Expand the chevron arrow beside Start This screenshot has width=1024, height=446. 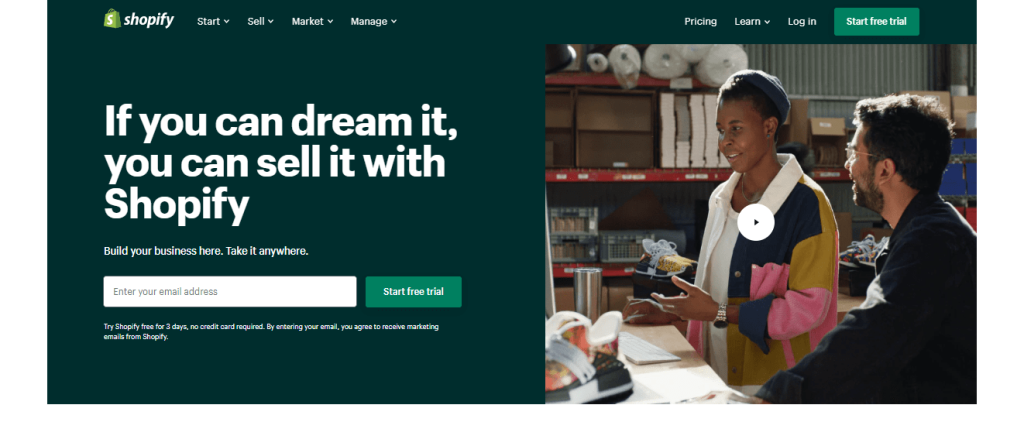tap(227, 22)
